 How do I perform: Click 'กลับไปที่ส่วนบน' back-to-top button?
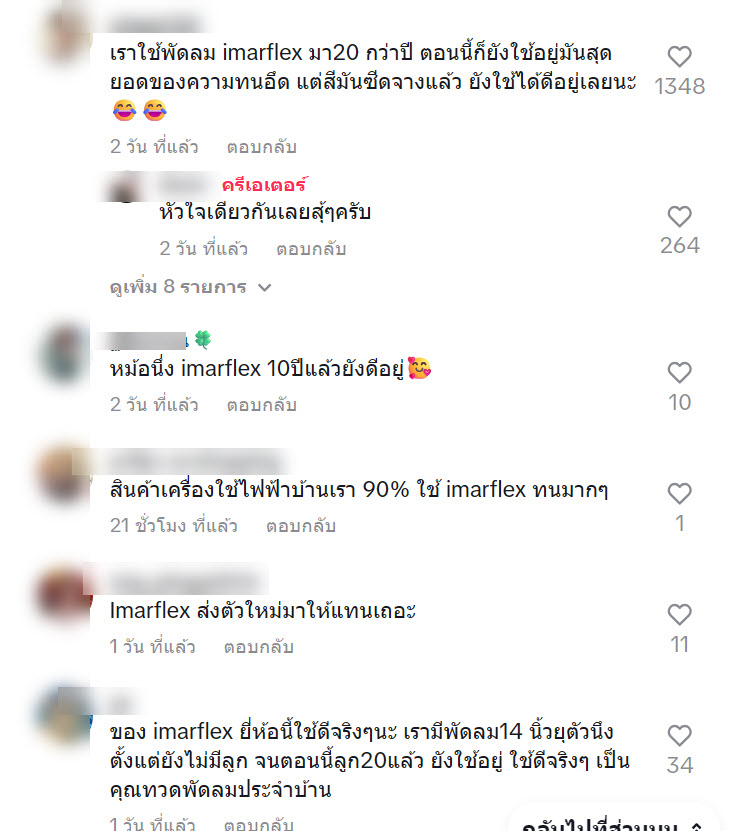click(x=612, y=823)
